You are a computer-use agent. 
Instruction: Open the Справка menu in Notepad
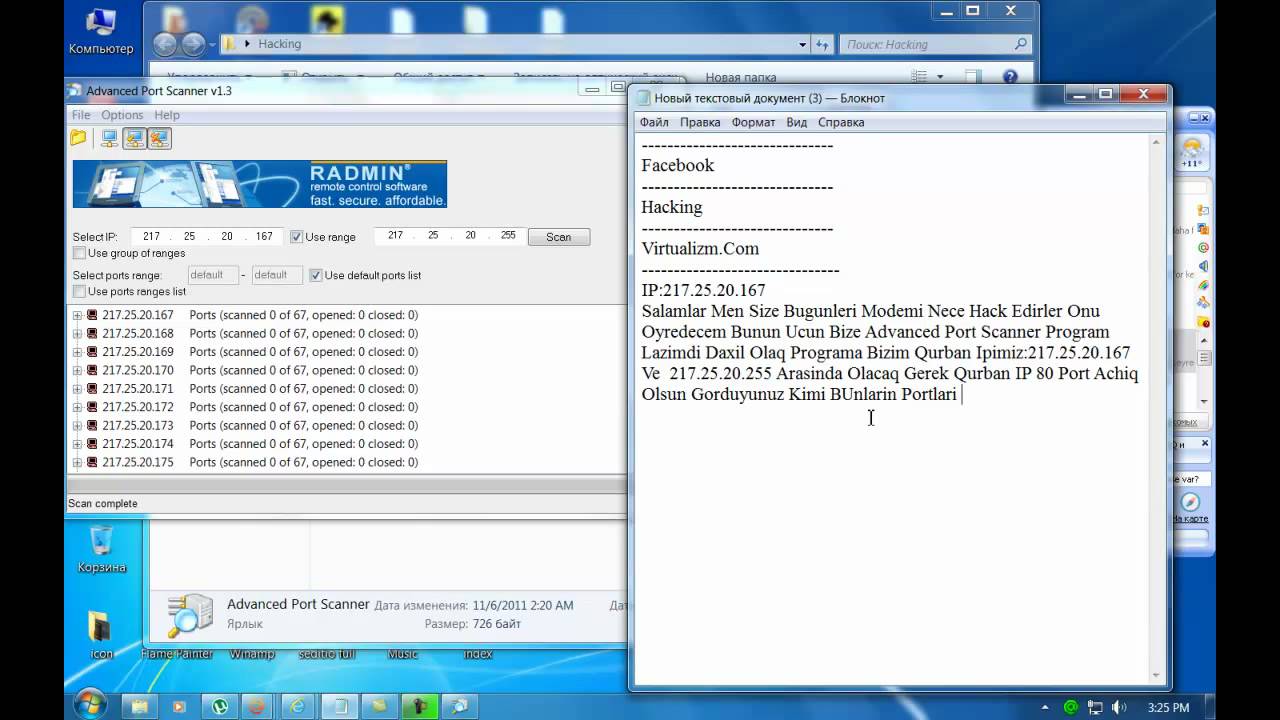click(x=841, y=122)
